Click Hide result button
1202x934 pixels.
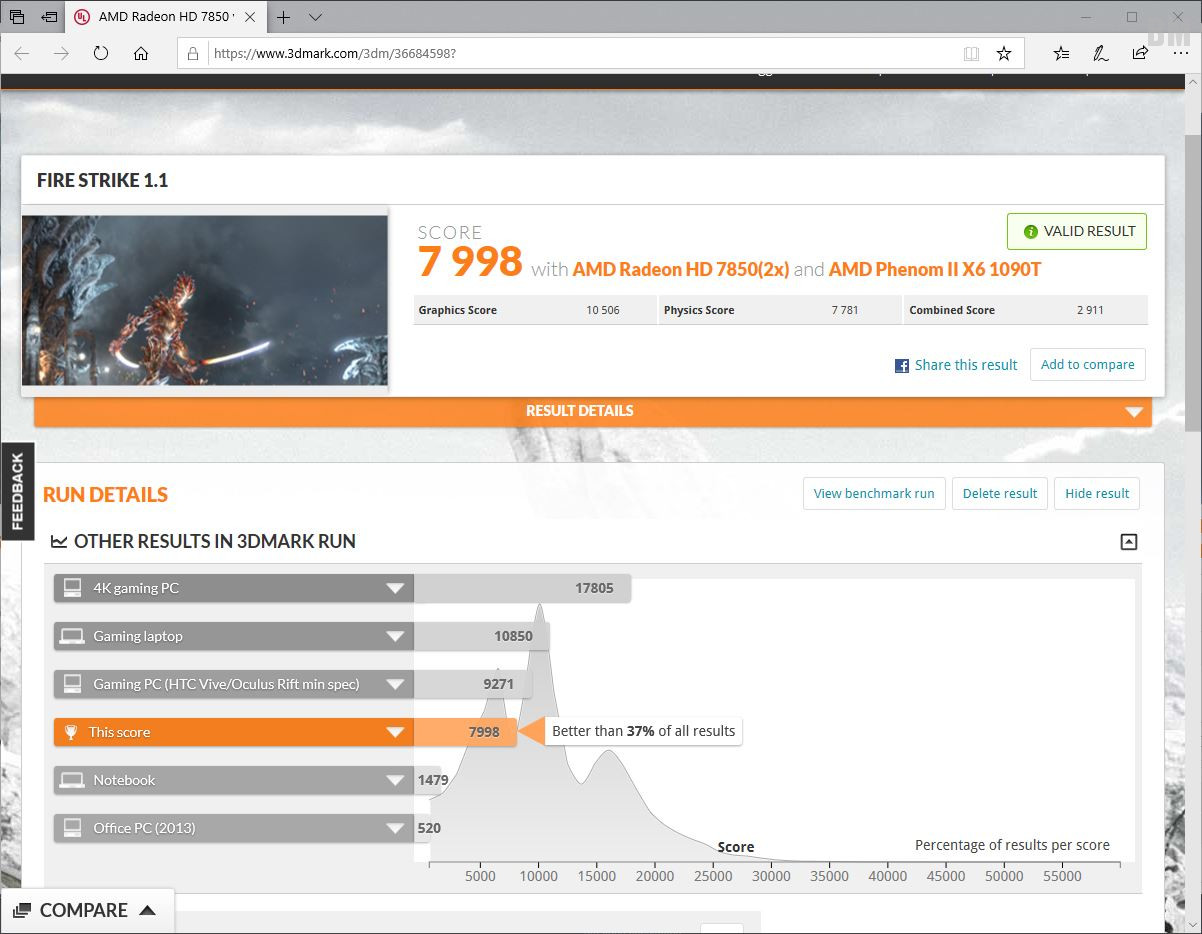coord(1097,493)
